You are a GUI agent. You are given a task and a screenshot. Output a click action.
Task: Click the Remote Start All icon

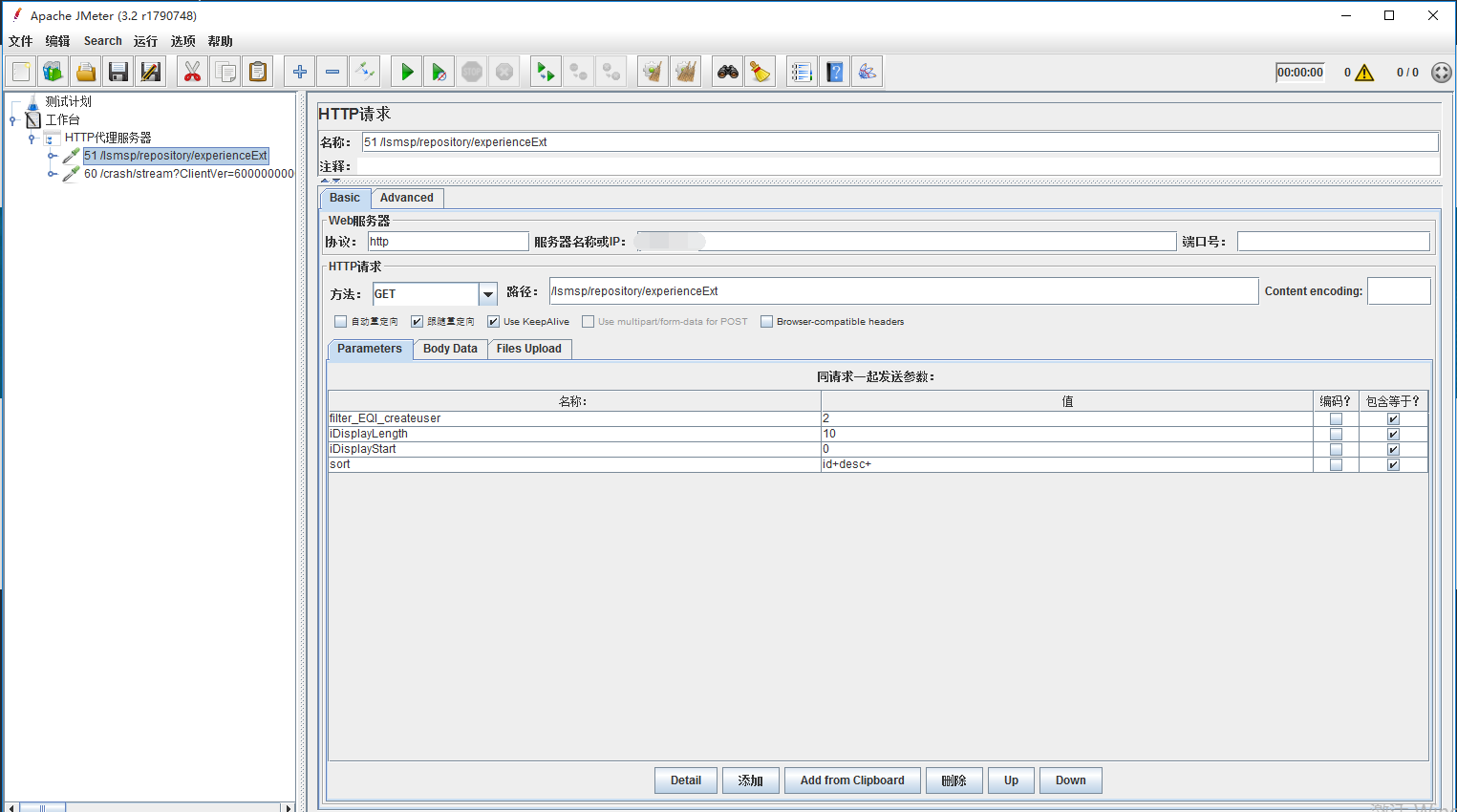click(546, 72)
